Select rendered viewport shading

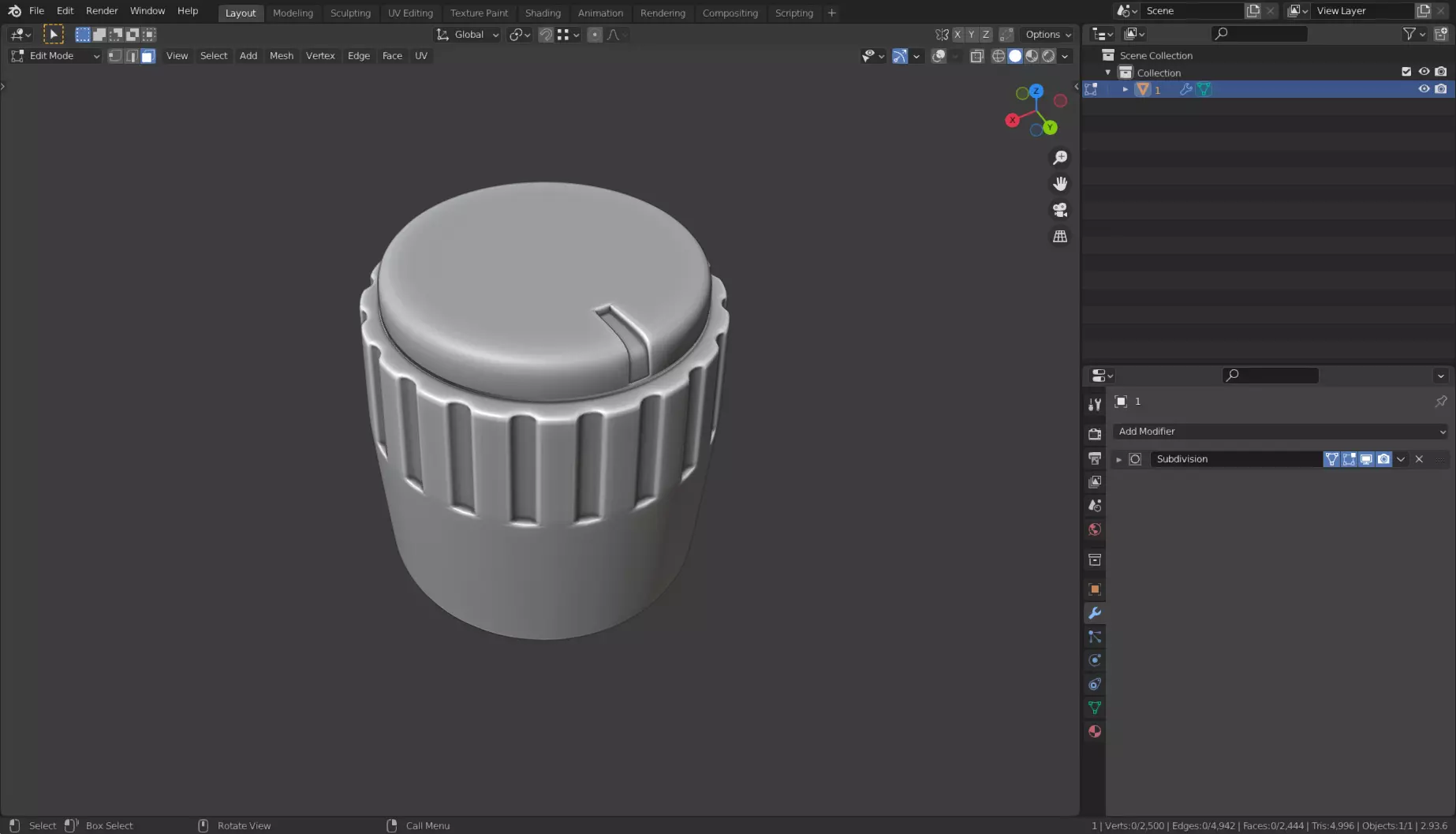click(x=1048, y=56)
